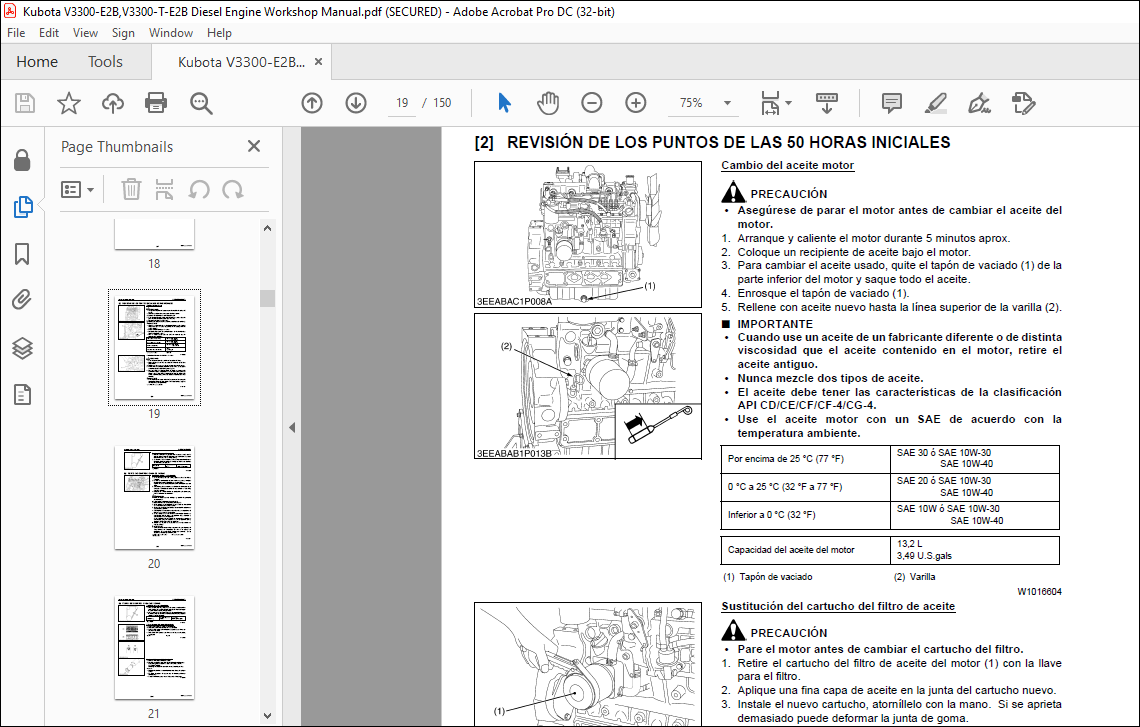Select page 18 thumbnail

click(154, 234)
